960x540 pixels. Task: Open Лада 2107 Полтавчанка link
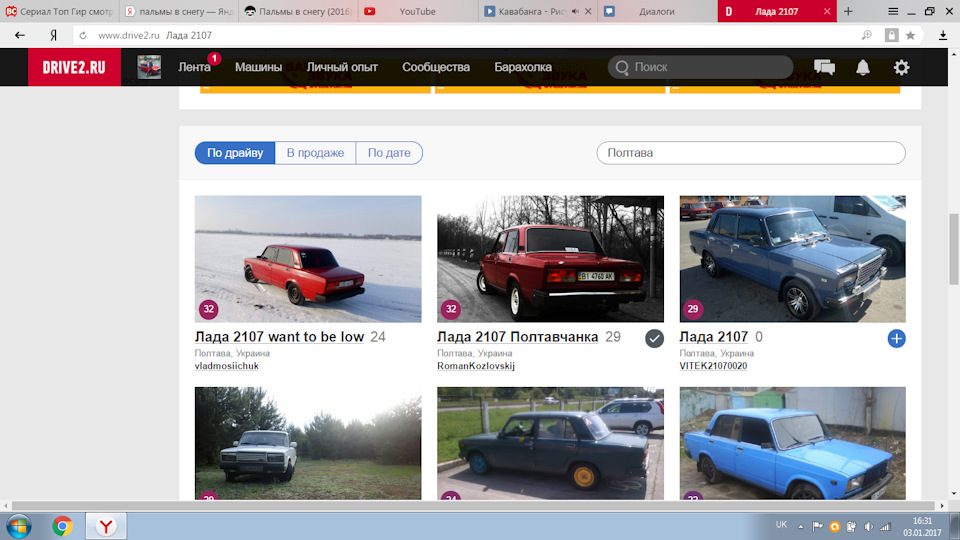(517, 337)
